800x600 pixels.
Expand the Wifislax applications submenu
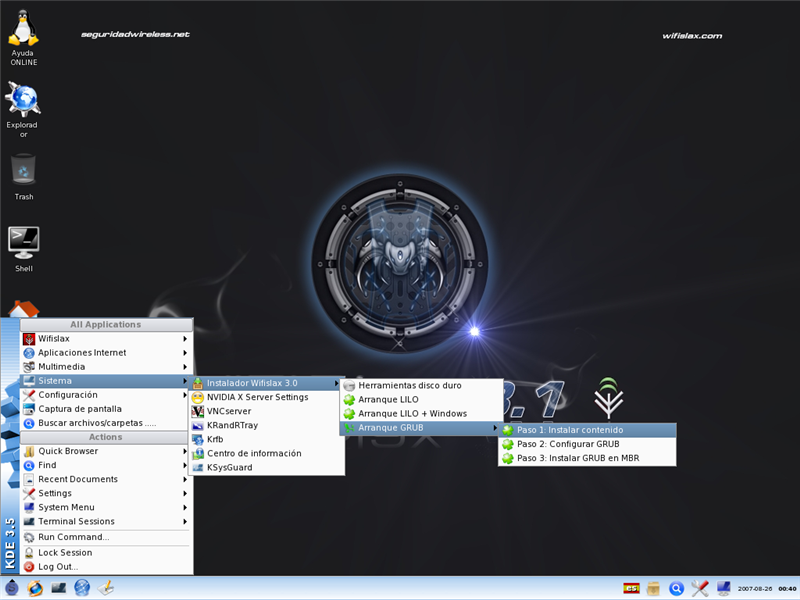tap(105, 339)
